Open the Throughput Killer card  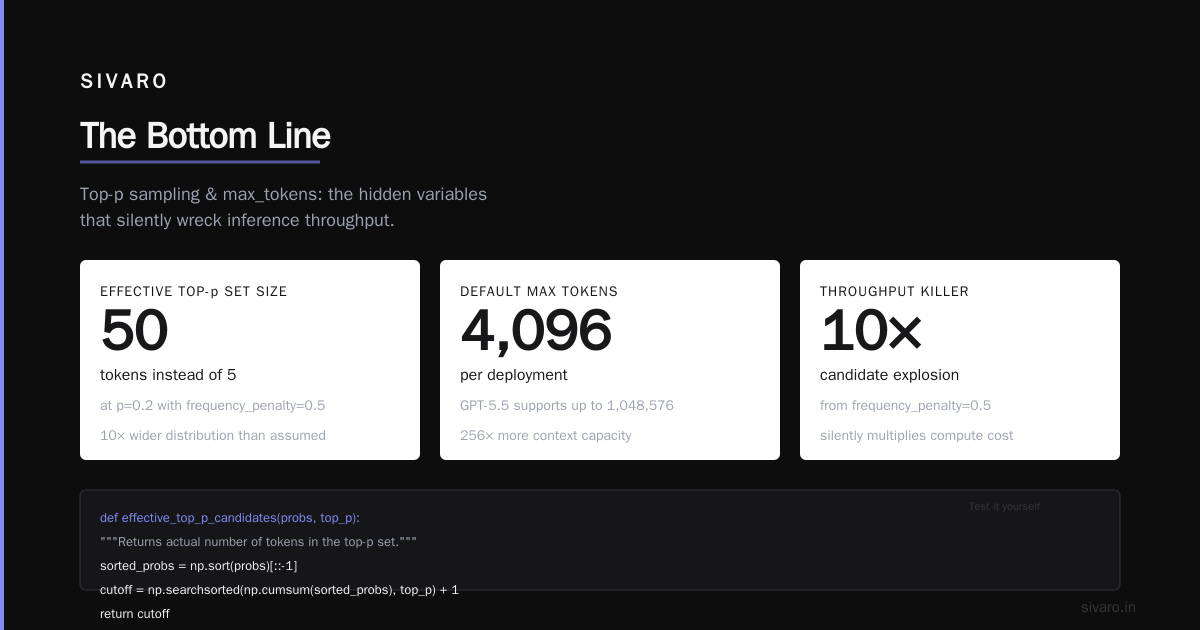(960, 360)
